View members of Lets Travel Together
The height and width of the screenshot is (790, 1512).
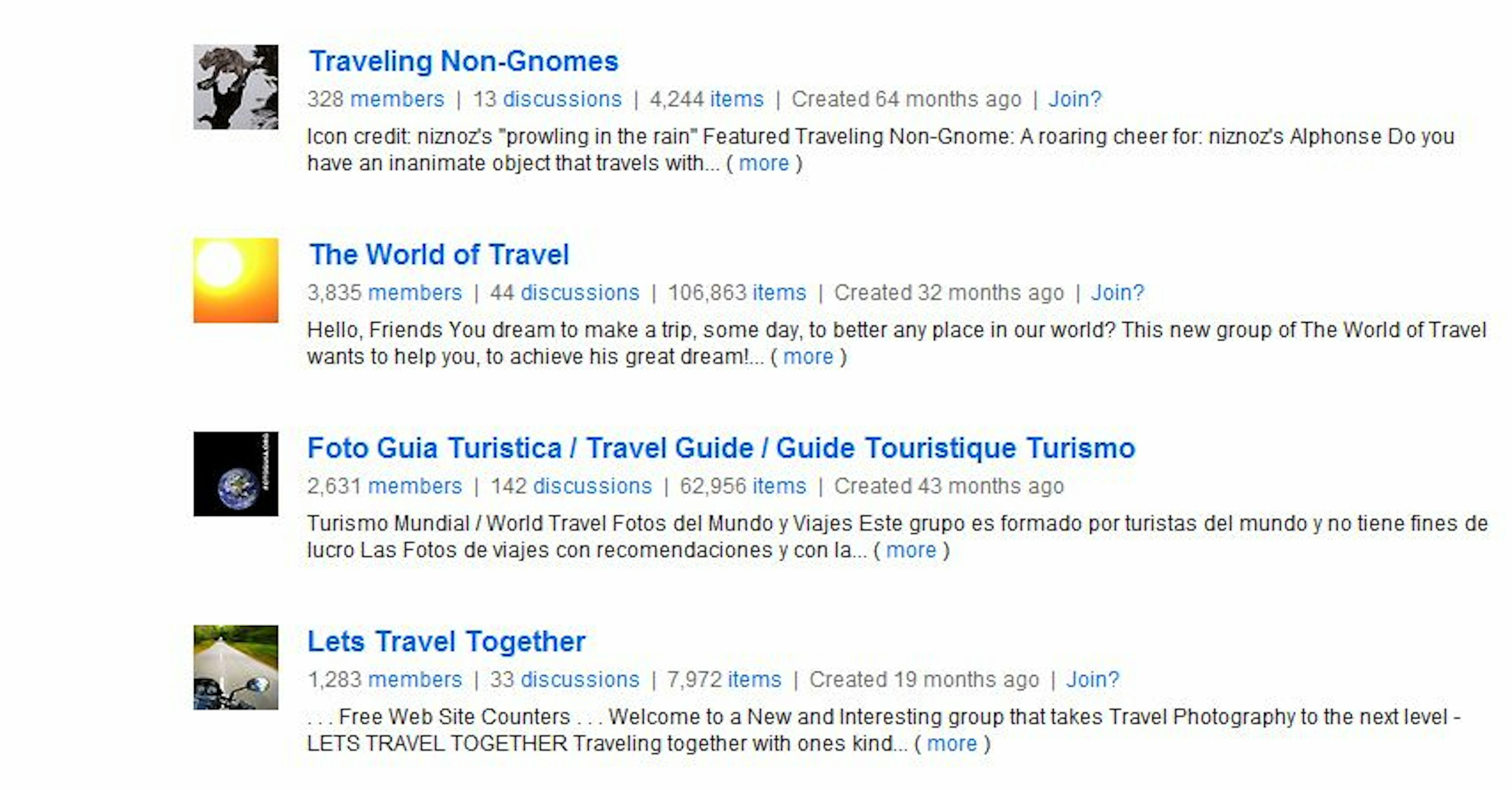(x=415, y=680)
